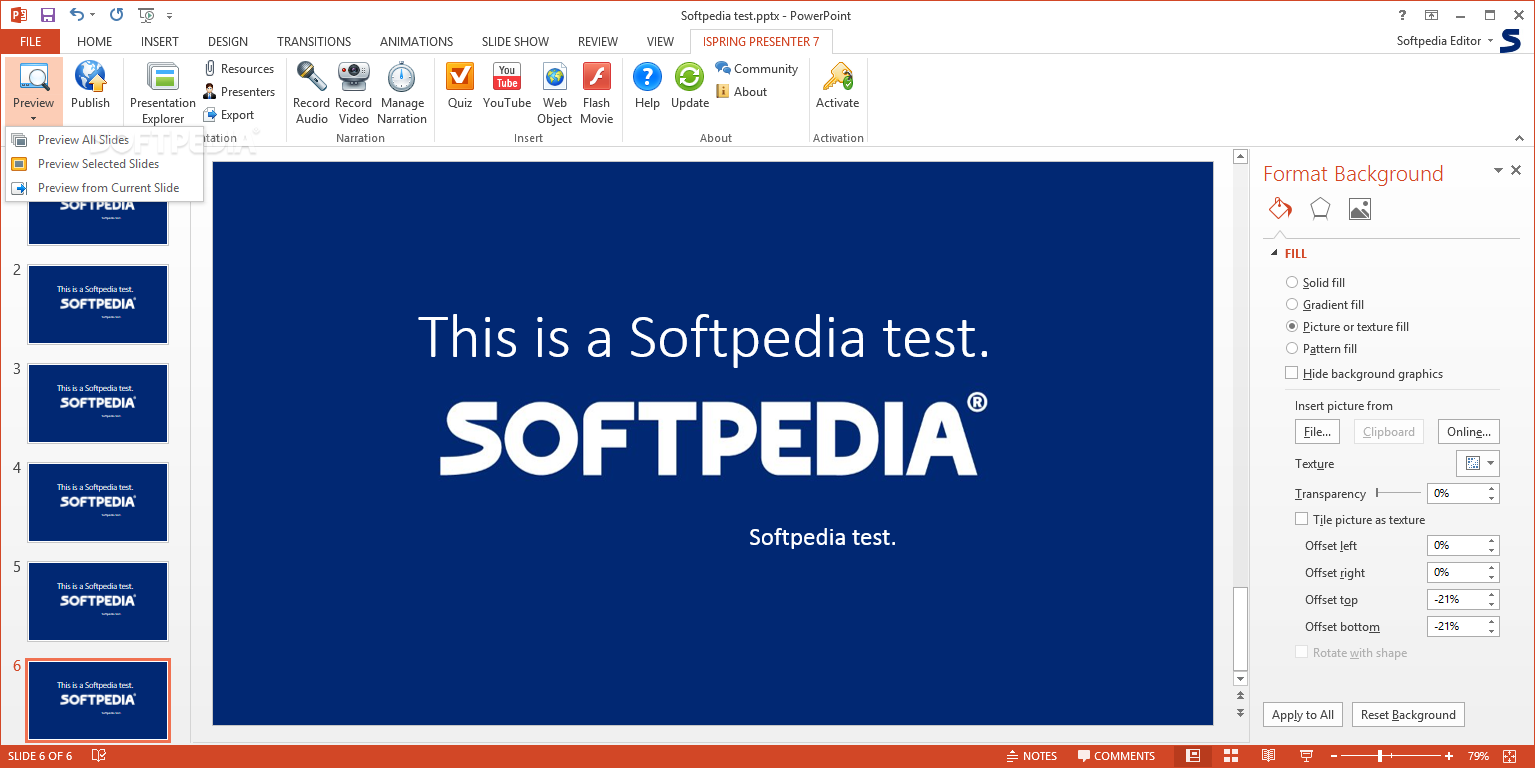1535x768 pixels.
Task: Select slide 3 thumbnail
Action: 98,403
